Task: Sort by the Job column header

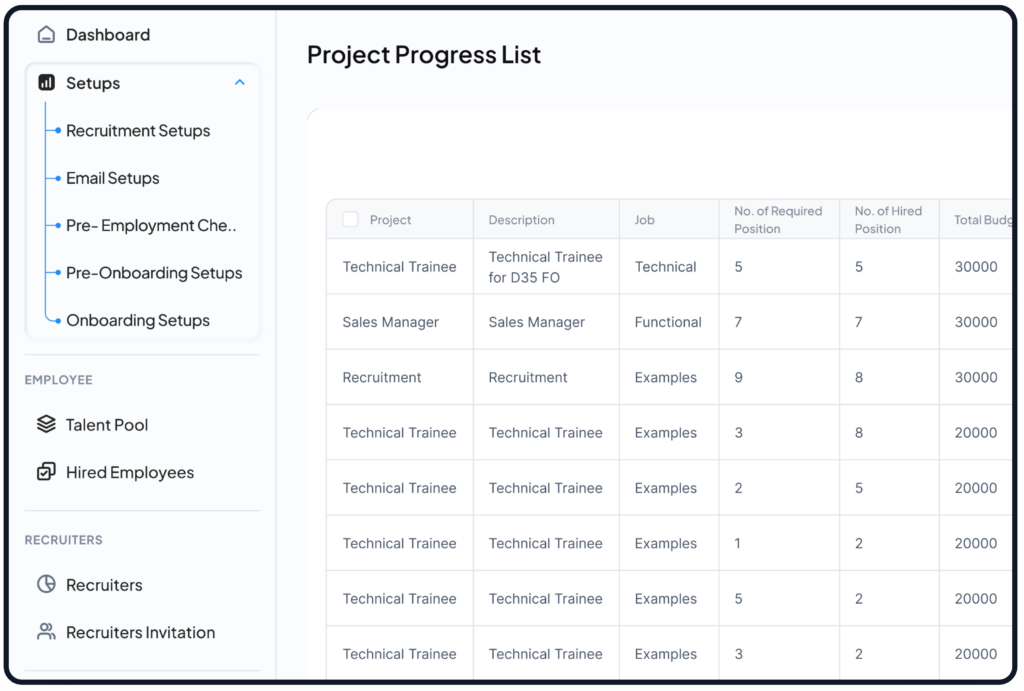Action: (644, 220)
